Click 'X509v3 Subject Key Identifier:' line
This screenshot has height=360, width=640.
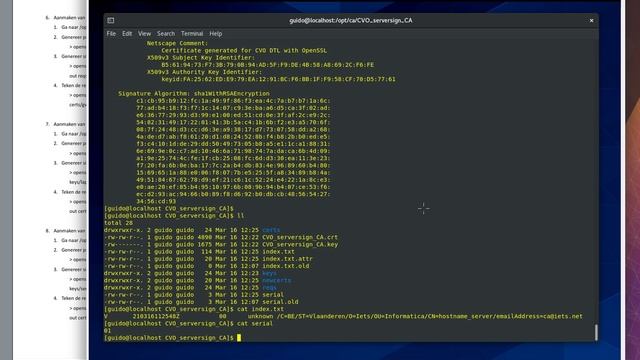pos(201,58)
